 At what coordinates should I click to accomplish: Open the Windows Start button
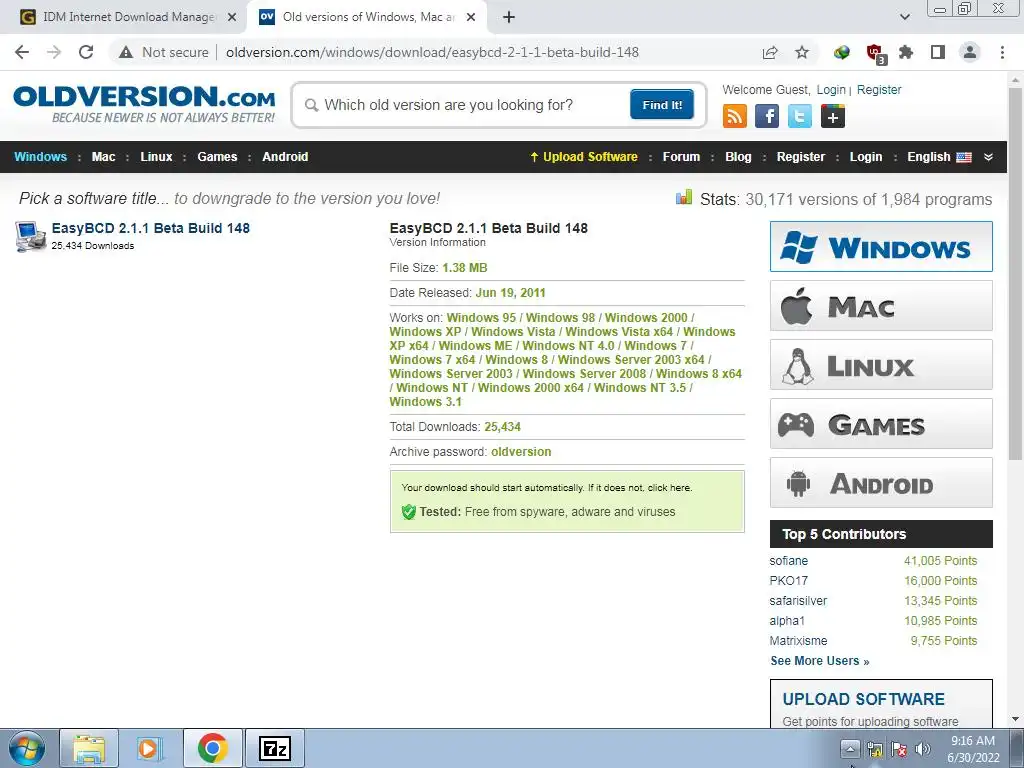(27, 748)
